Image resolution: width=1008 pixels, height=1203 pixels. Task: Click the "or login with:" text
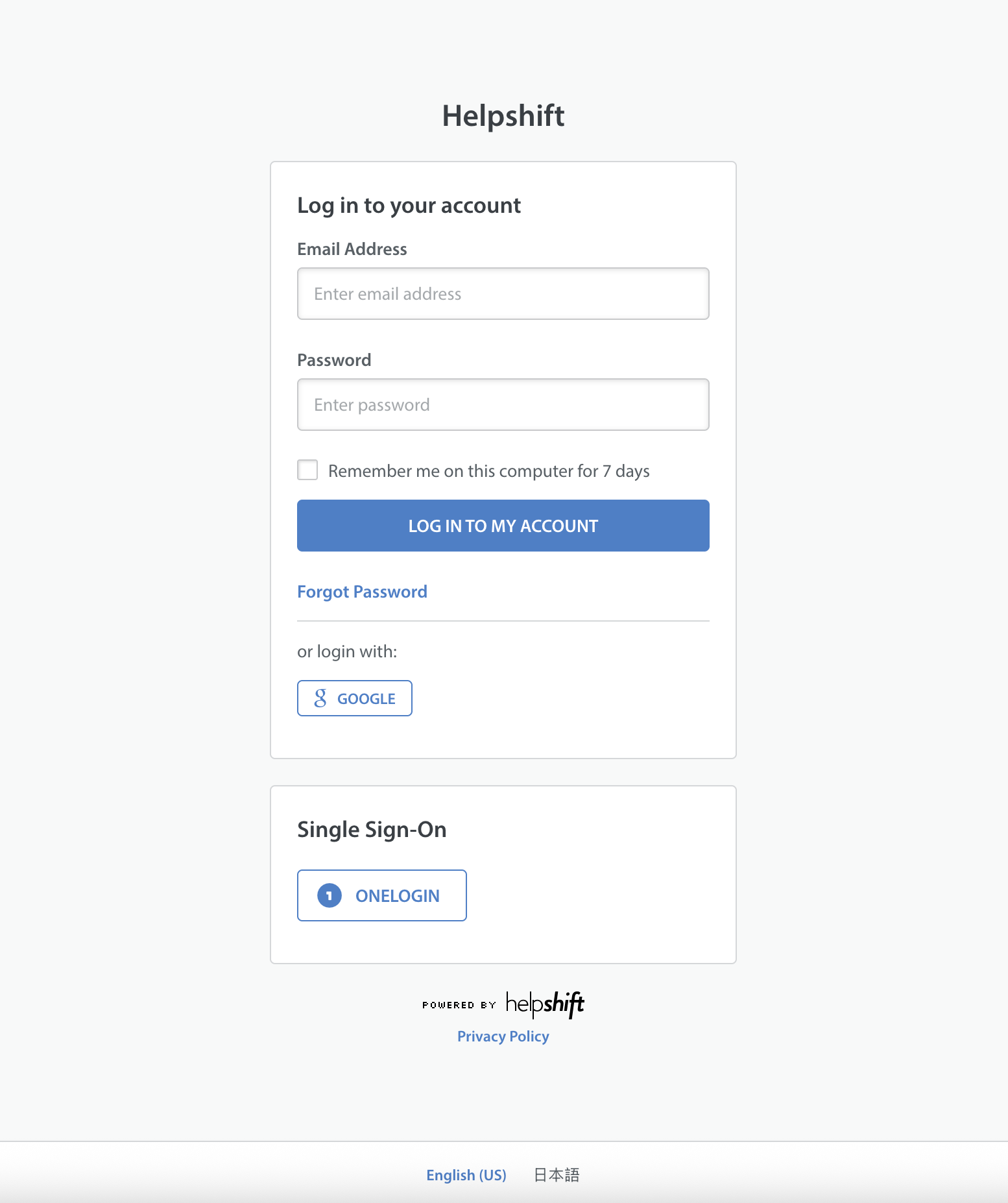[347, 651]
